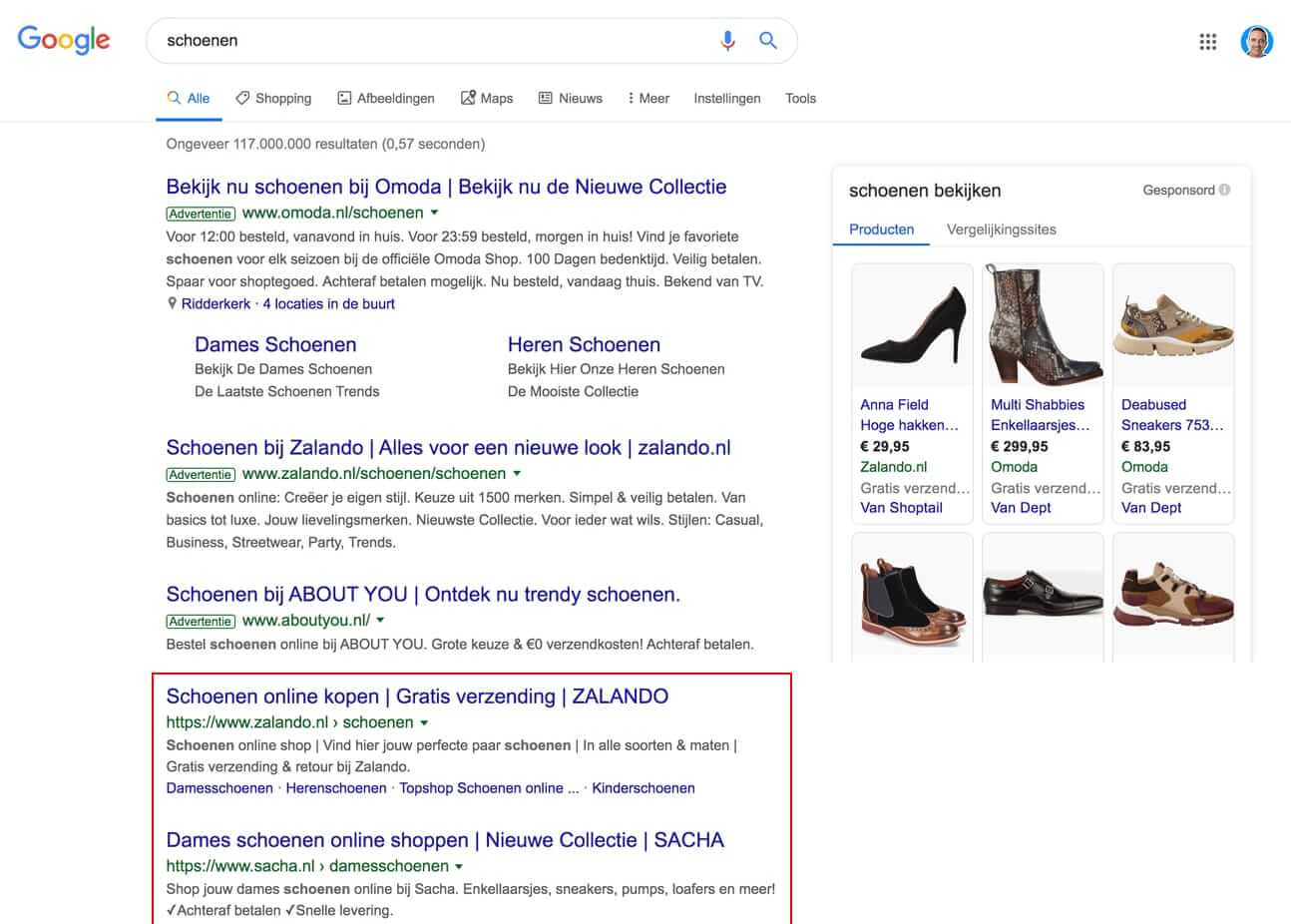
Task: Click Van Dept under Multi Shabbies
Action: click(x=1021, y=508)
